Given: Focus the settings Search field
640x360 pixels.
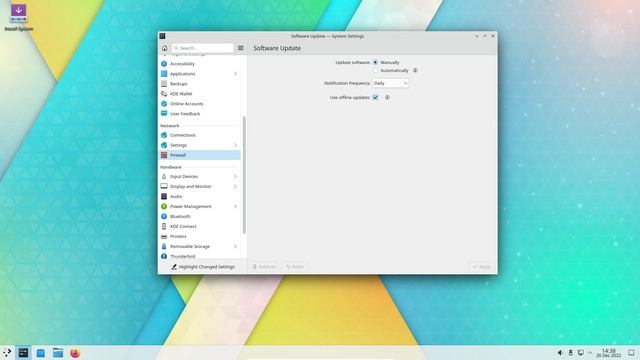Looking at the screenshot, I should tap(202, 48).
